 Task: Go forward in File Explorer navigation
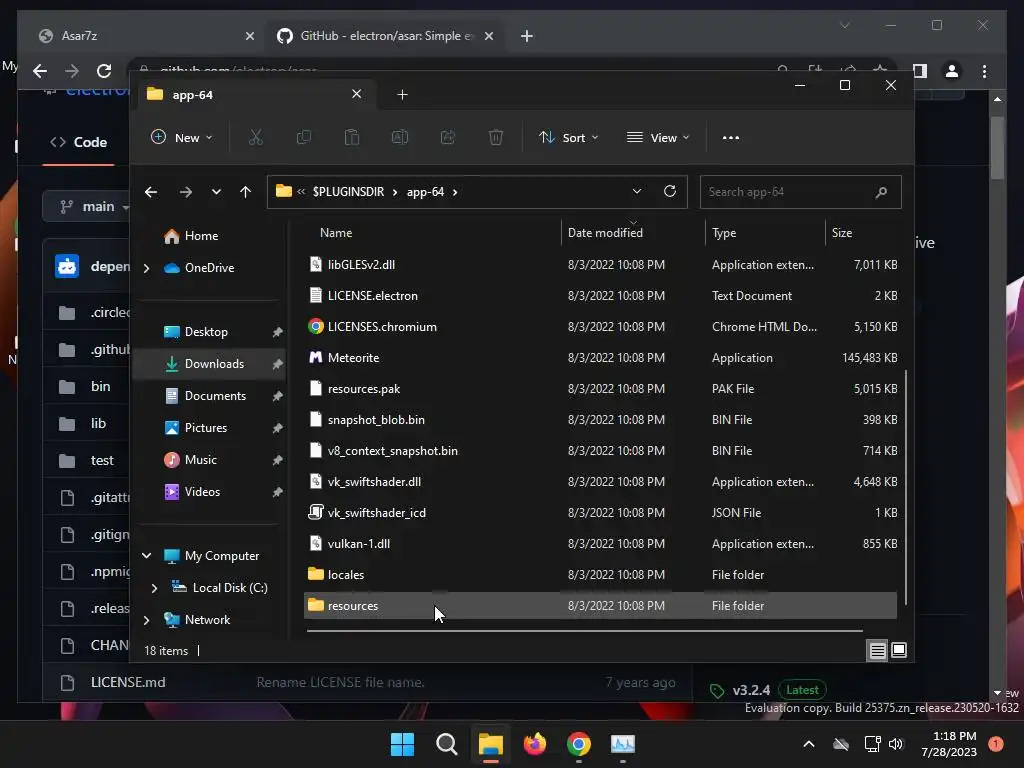click(x=185, y=192)
